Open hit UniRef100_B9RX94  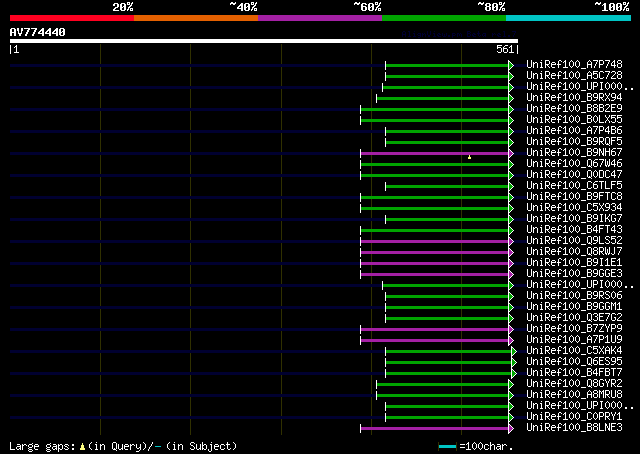point(574,98)
